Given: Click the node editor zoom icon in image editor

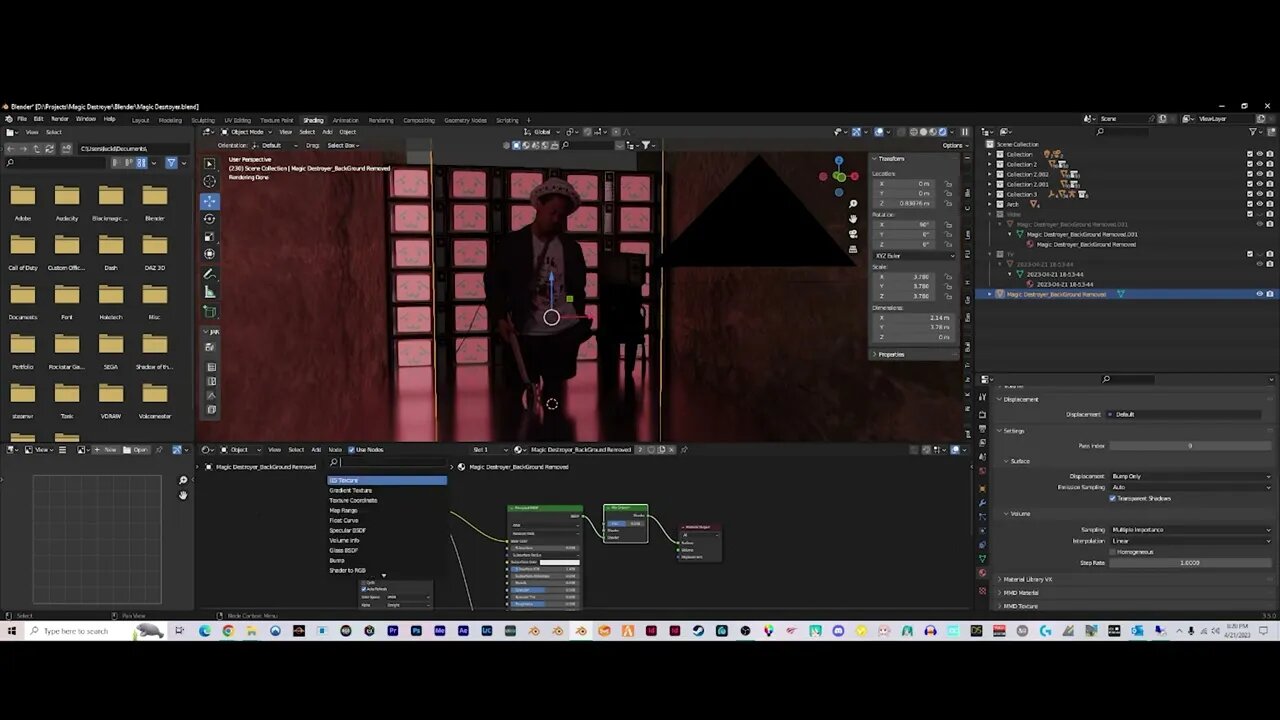Looking at the screenshot, I should 183,481.
